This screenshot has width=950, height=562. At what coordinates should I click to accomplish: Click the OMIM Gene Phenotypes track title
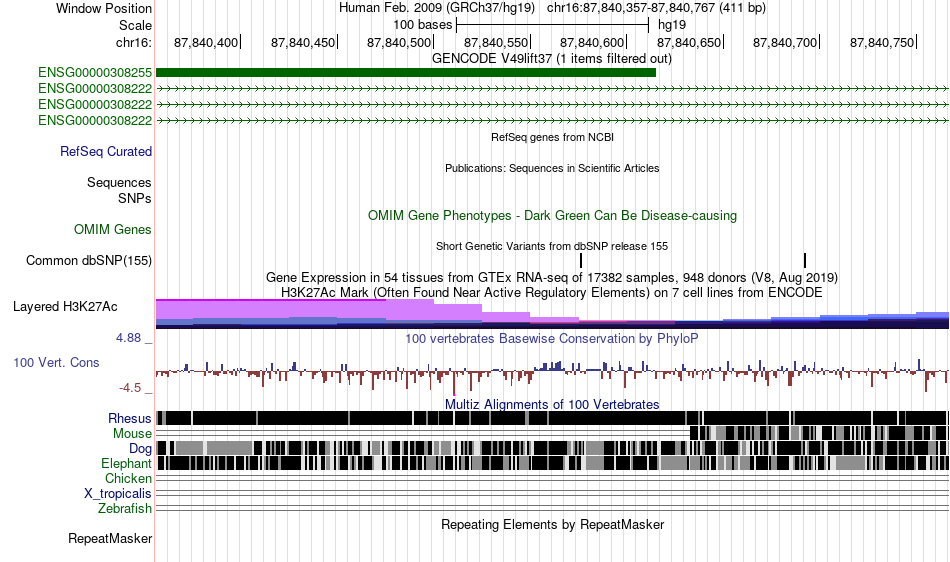[553, 216]
